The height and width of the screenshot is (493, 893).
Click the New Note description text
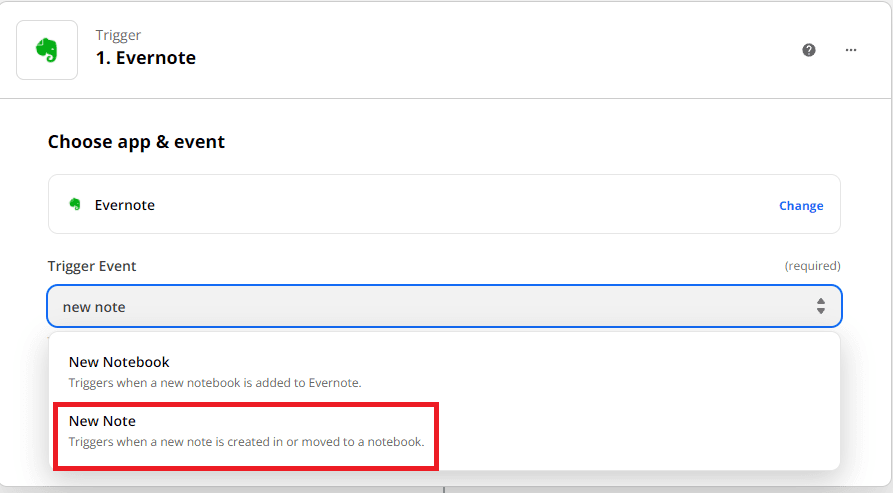point(246,441)
